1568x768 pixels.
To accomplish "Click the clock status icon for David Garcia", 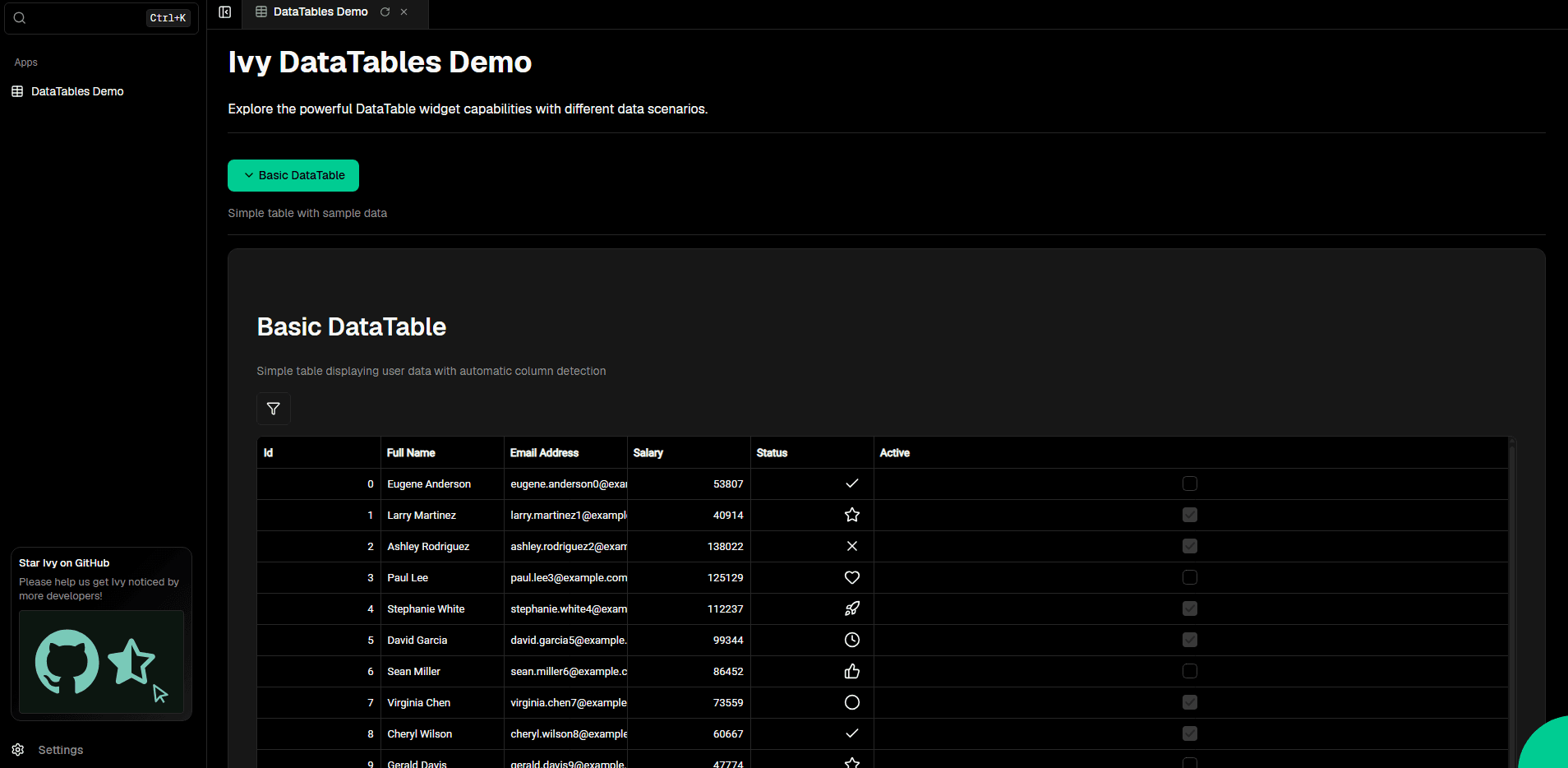I will 851,640.
